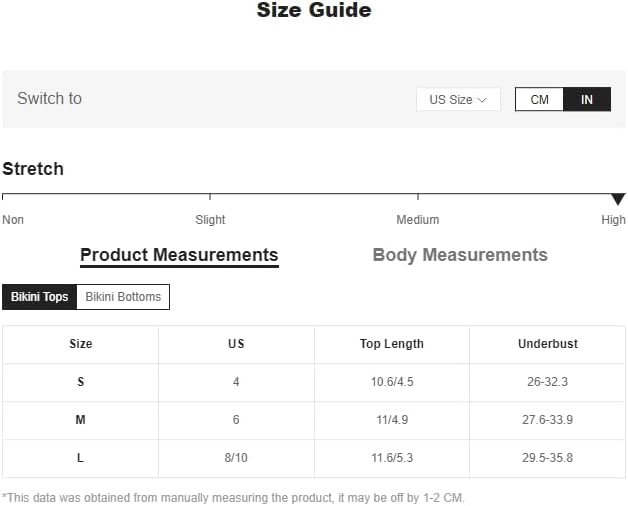Image resolution: width=628 pixels, height=506 pixels.
Task: Click the US column header
Action: pos(236,344)
